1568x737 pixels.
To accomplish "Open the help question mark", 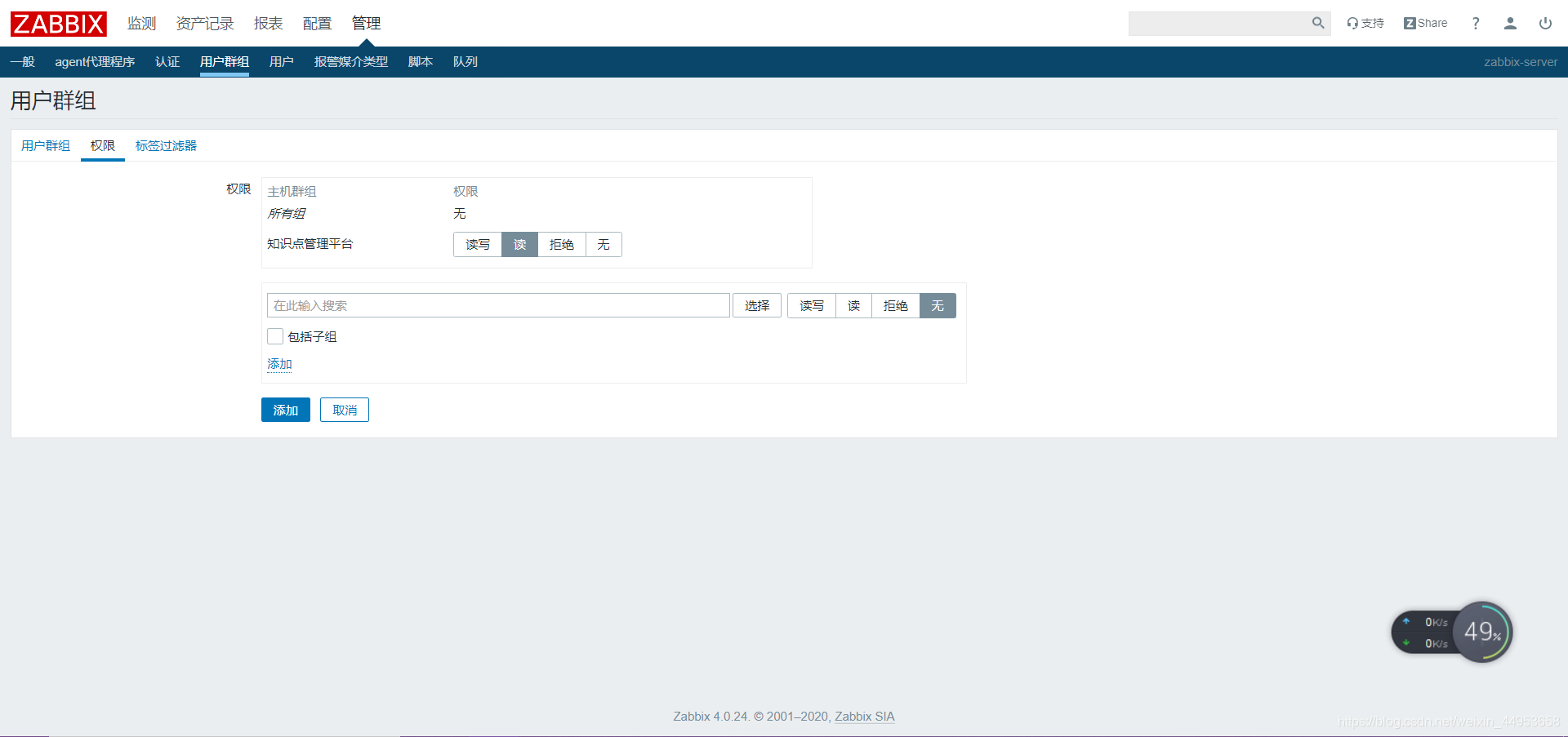I will point(1476,23).
